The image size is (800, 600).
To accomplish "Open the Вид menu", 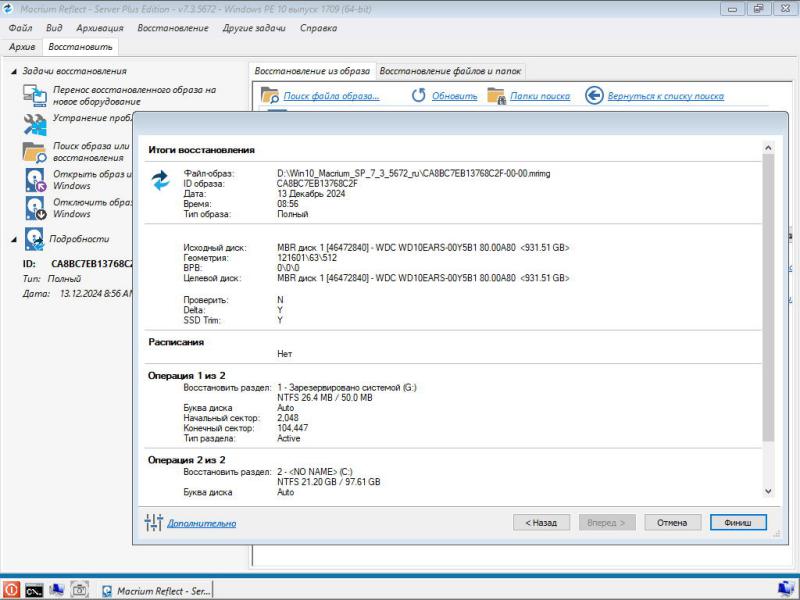I will pos(54,28).
